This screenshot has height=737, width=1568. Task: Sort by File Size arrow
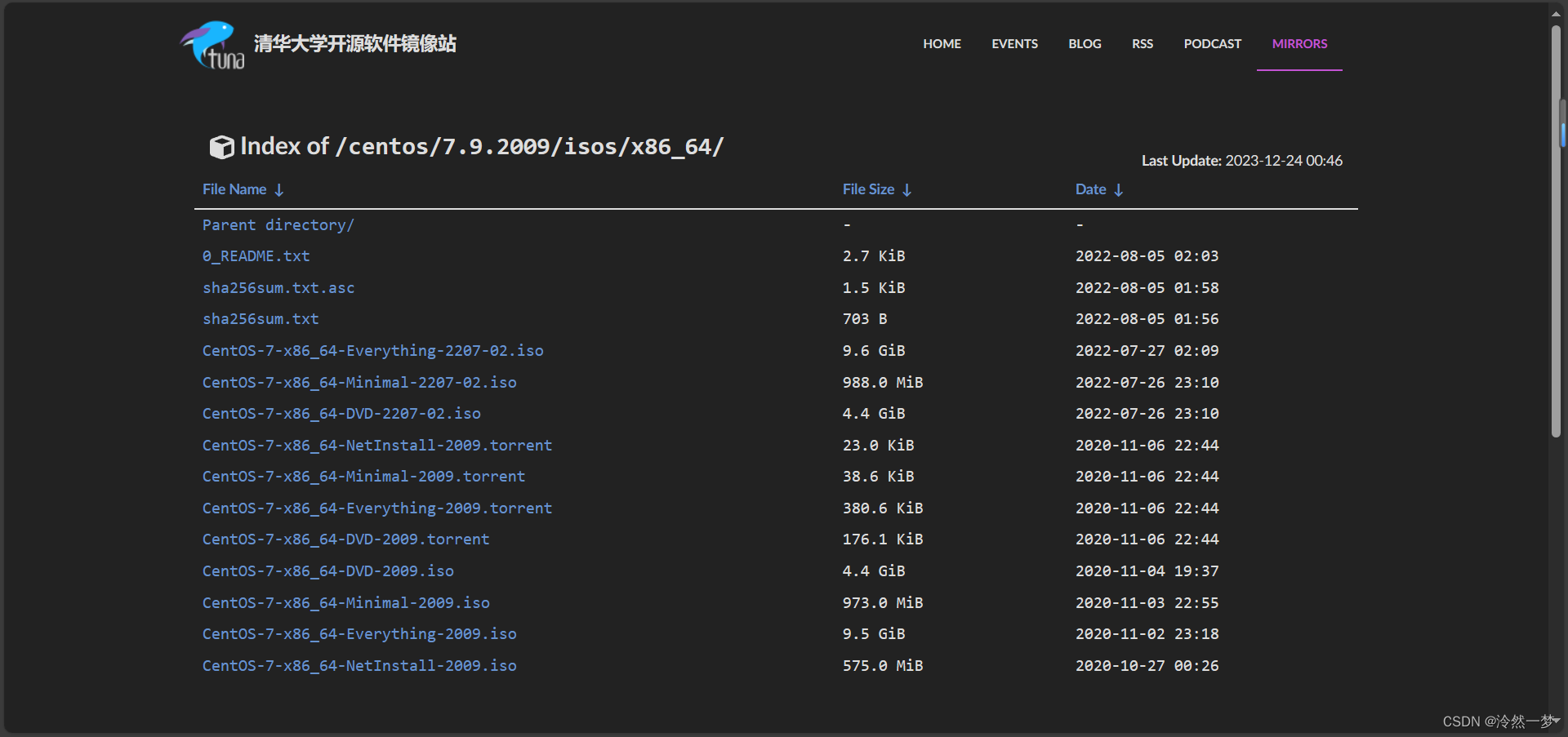[907, 190]
